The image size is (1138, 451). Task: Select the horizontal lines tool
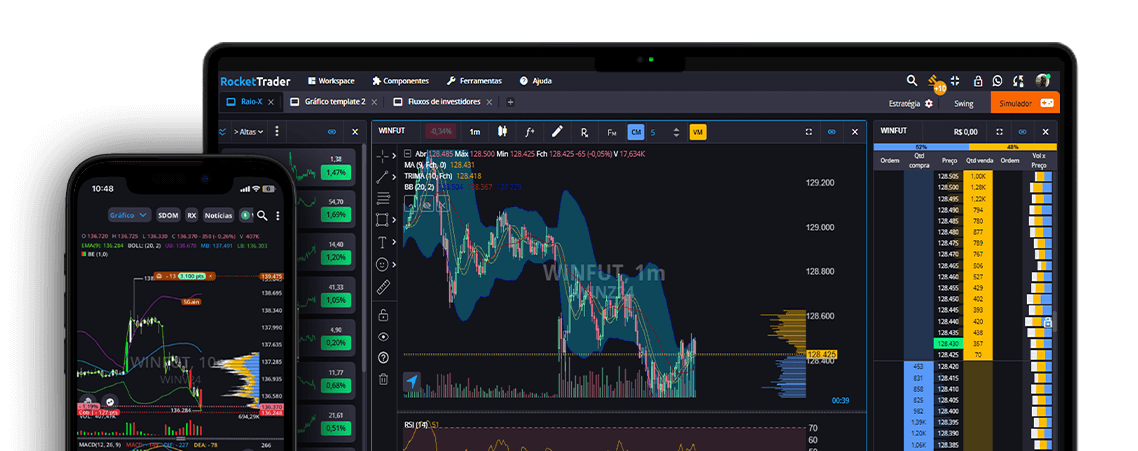[383, 198]
